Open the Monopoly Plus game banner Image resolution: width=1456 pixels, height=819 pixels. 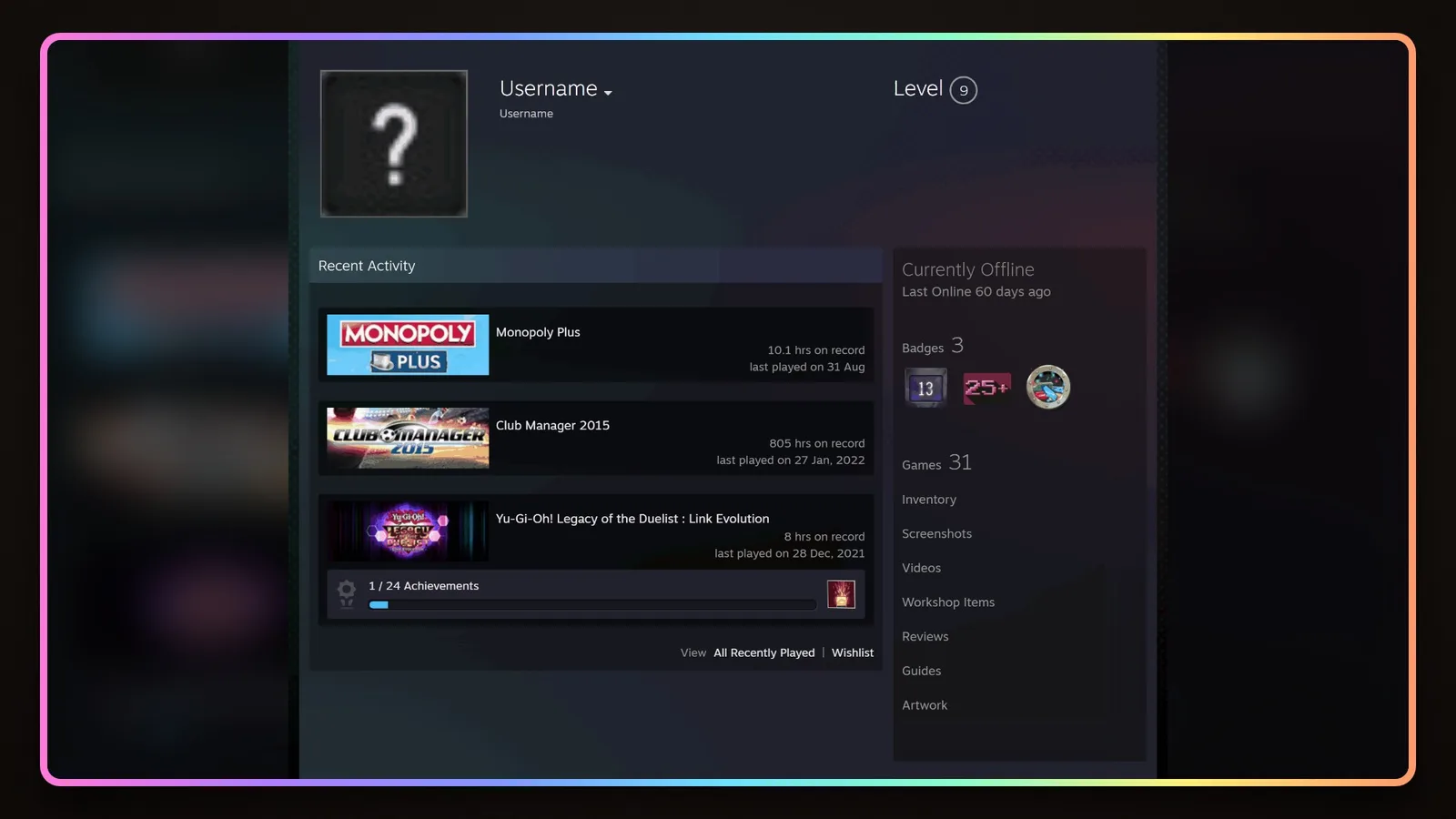click(408, 345)
